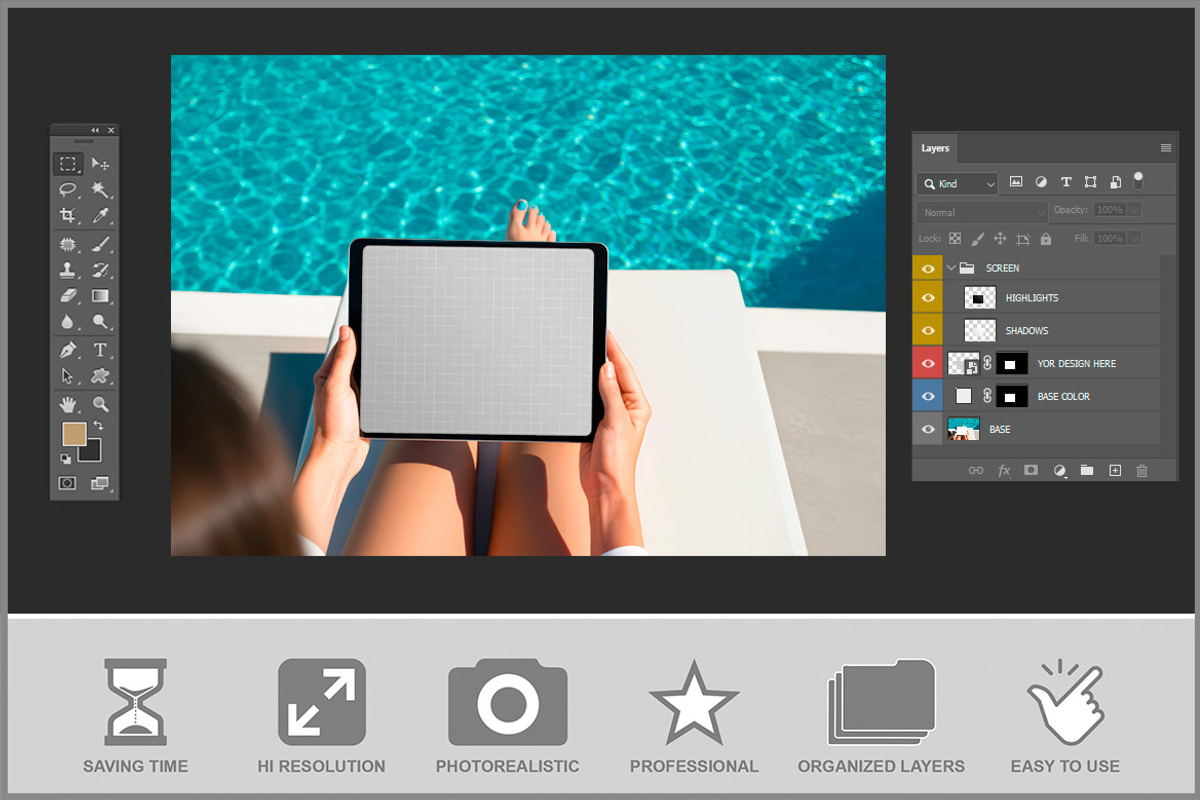Select the Path Selection arrow tool
Viewport: 1200px width, 800px height.
coord(68,376)
